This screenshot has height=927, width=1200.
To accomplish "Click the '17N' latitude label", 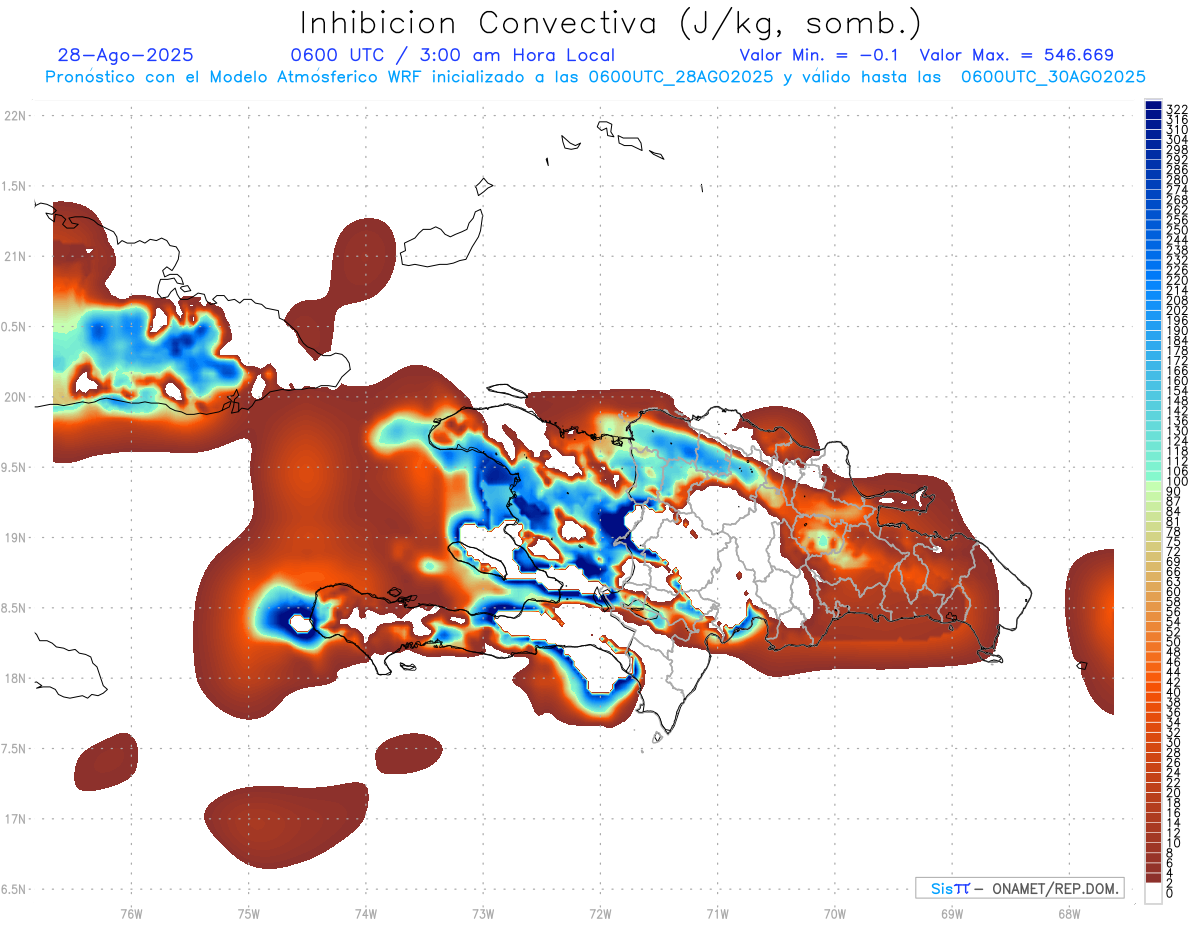I will coord(14,819).
